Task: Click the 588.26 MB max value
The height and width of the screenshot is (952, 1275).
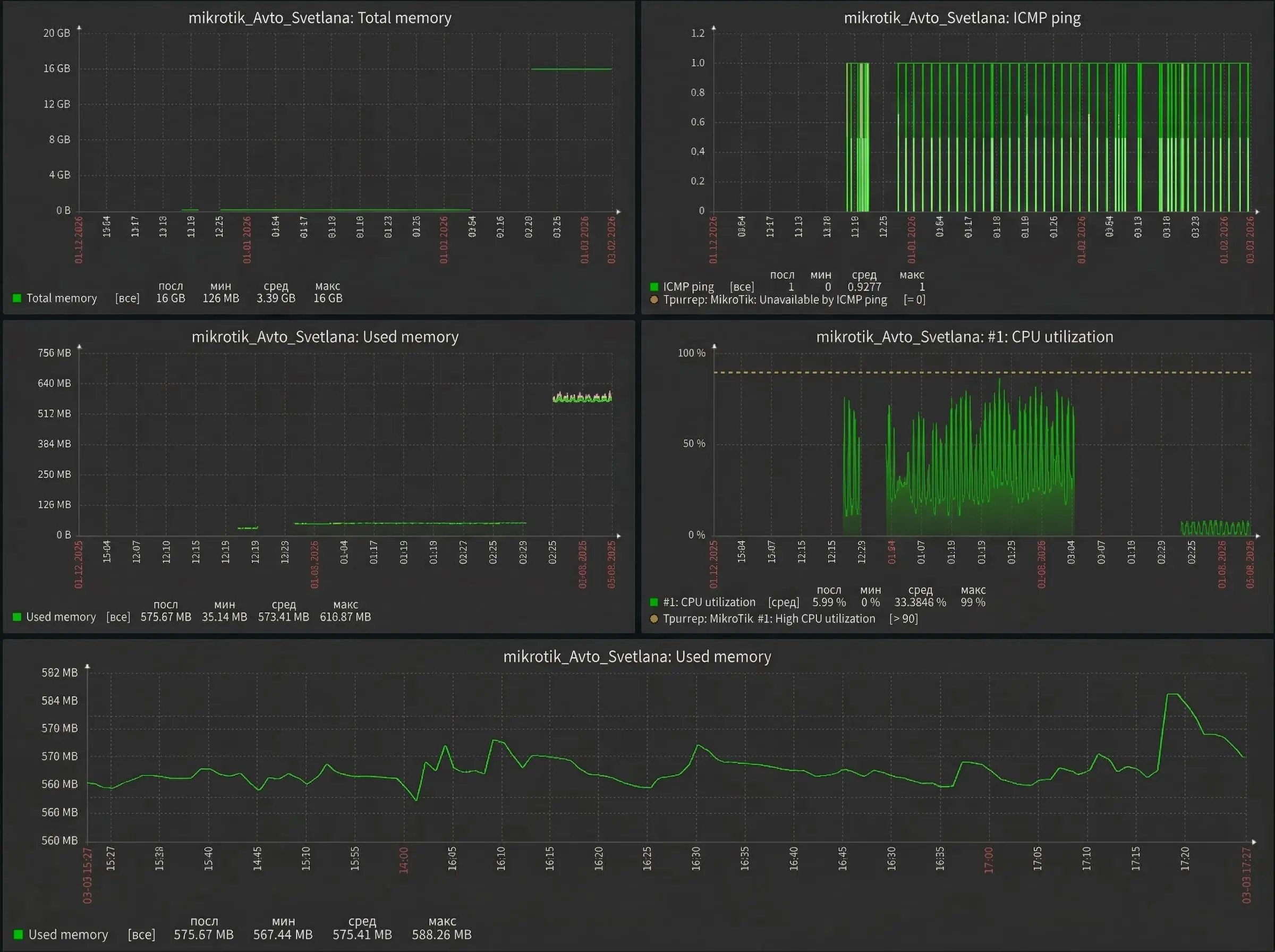Action: coord(441,934)
